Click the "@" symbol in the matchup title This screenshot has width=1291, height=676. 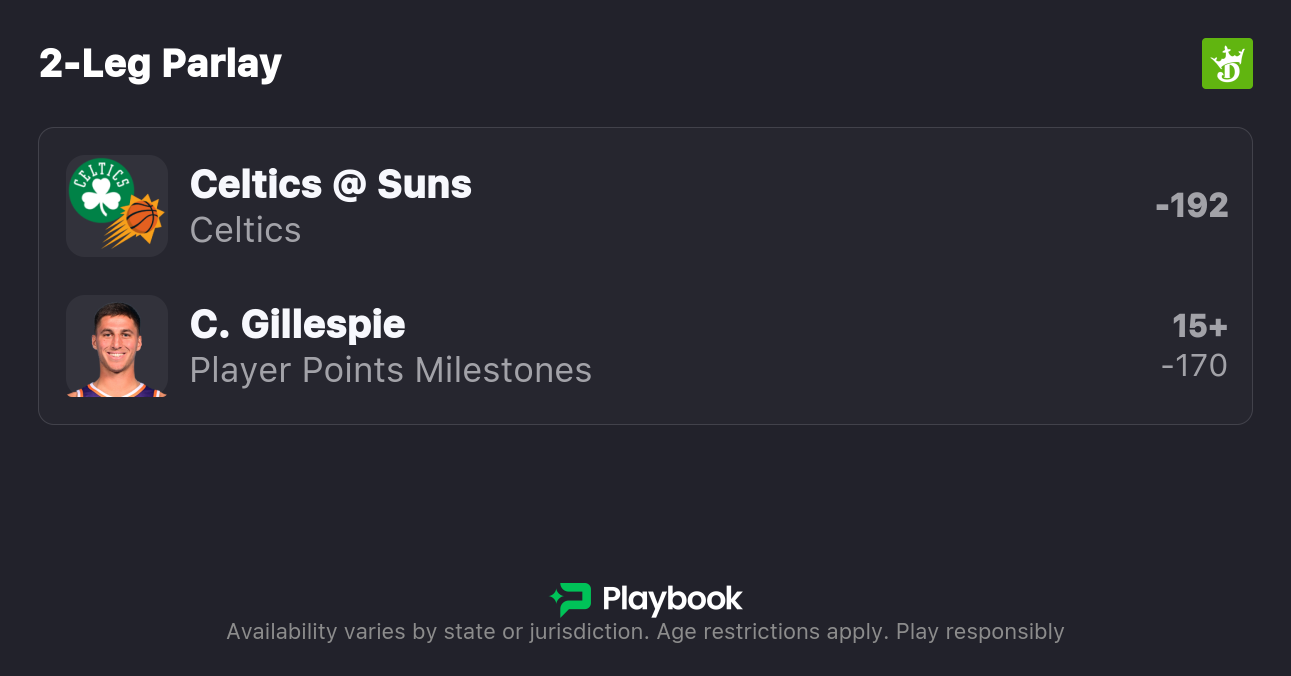pos(349,185)
